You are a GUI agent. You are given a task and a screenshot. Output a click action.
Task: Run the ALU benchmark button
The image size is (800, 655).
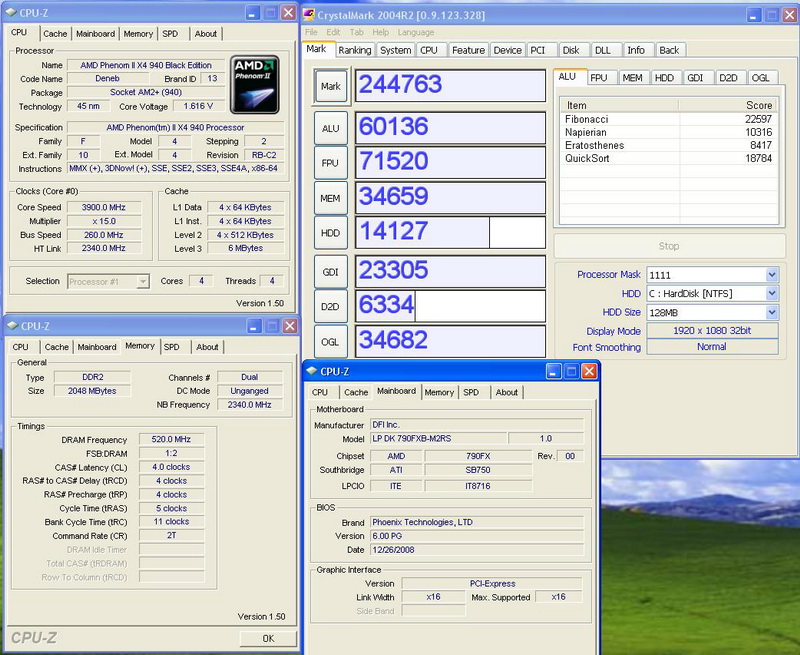[330, 127]
